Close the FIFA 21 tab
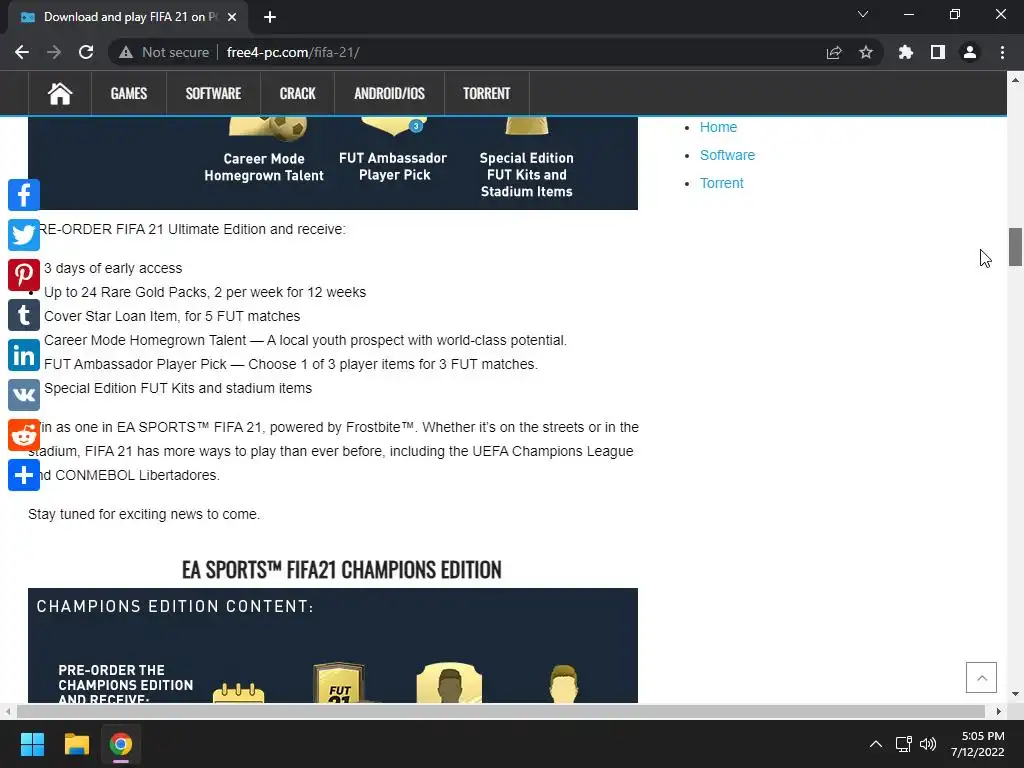This screenshot has height=768, width=1024. pyautogui.click(x=232, y=17)
